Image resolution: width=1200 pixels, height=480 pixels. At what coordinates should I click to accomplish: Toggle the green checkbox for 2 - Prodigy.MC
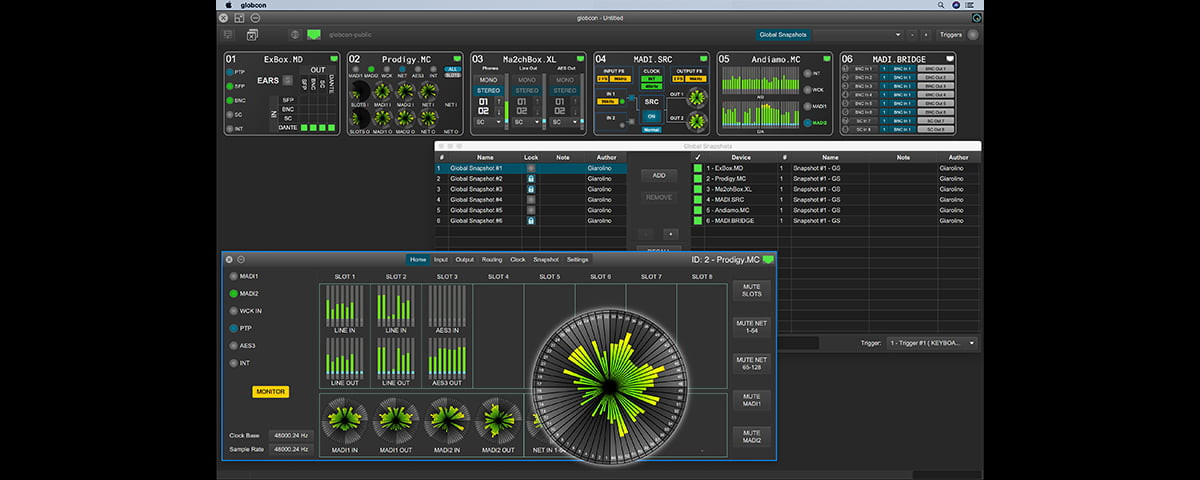pos(698,179)
